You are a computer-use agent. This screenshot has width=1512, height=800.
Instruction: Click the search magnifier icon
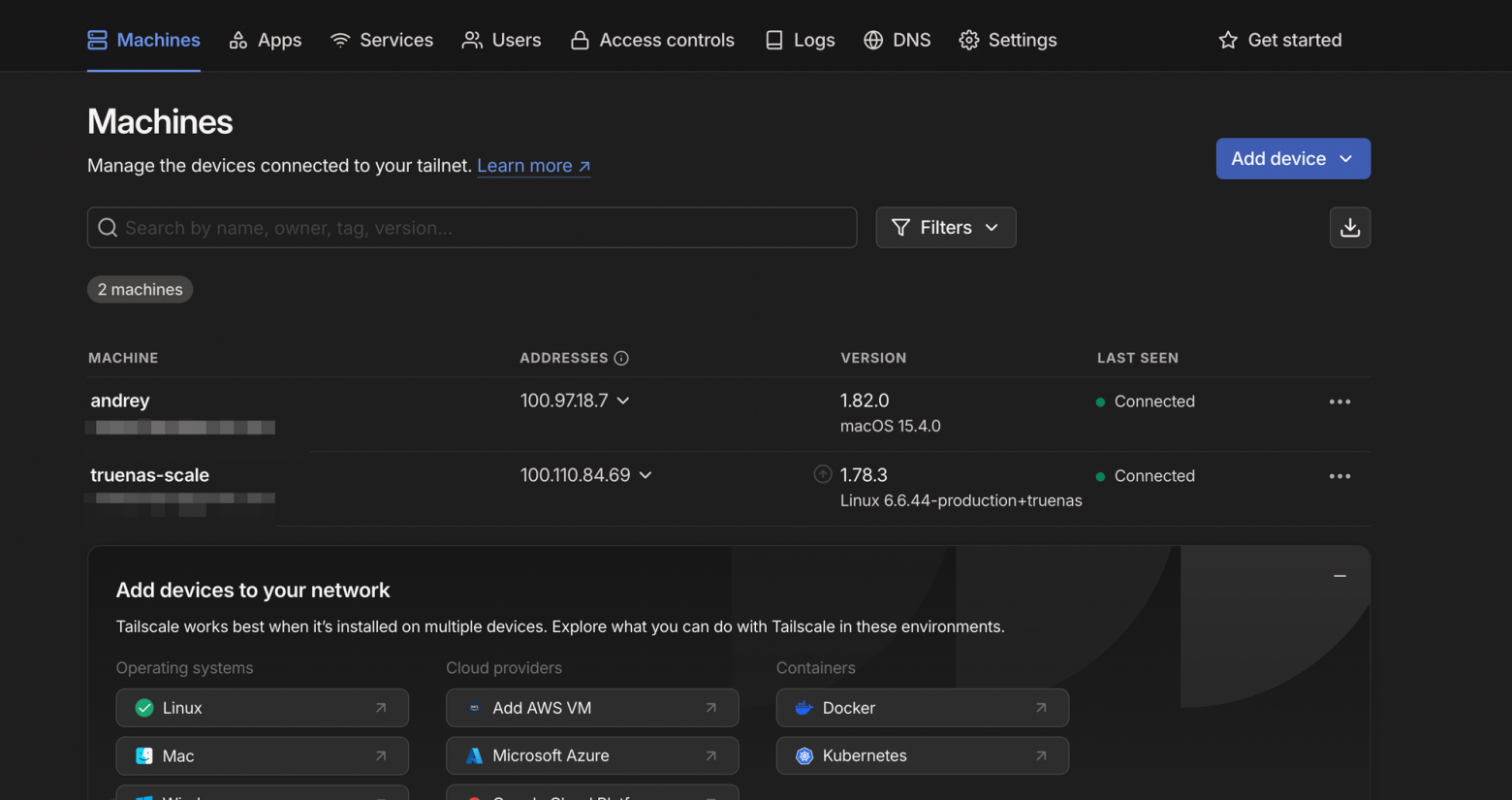[108, 227]
